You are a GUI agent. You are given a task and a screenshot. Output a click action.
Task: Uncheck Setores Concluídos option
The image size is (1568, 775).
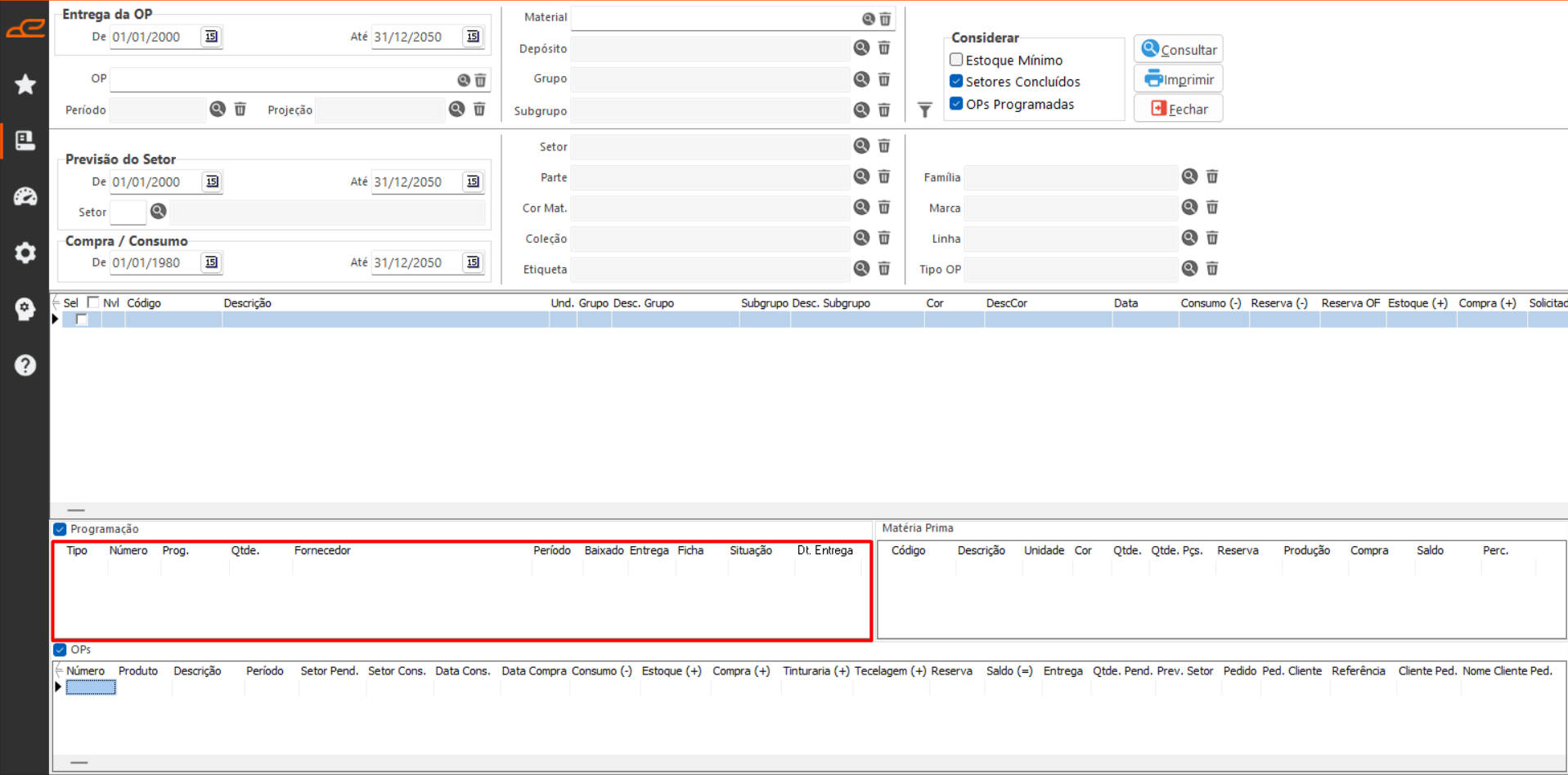point(956,81)
